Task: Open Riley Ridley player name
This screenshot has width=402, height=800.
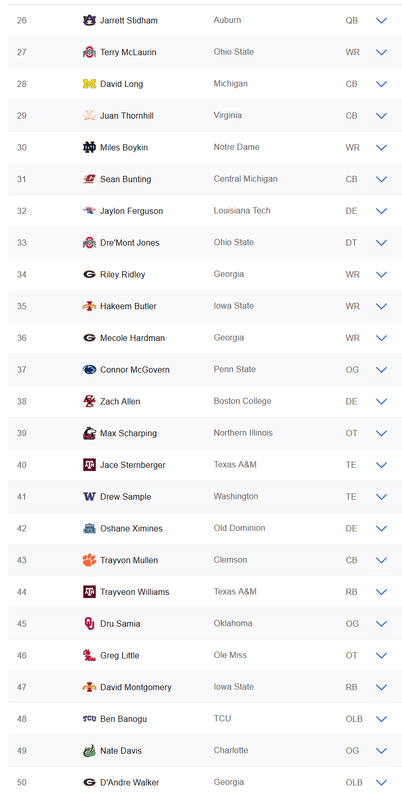Action: [x=122, y=274]
